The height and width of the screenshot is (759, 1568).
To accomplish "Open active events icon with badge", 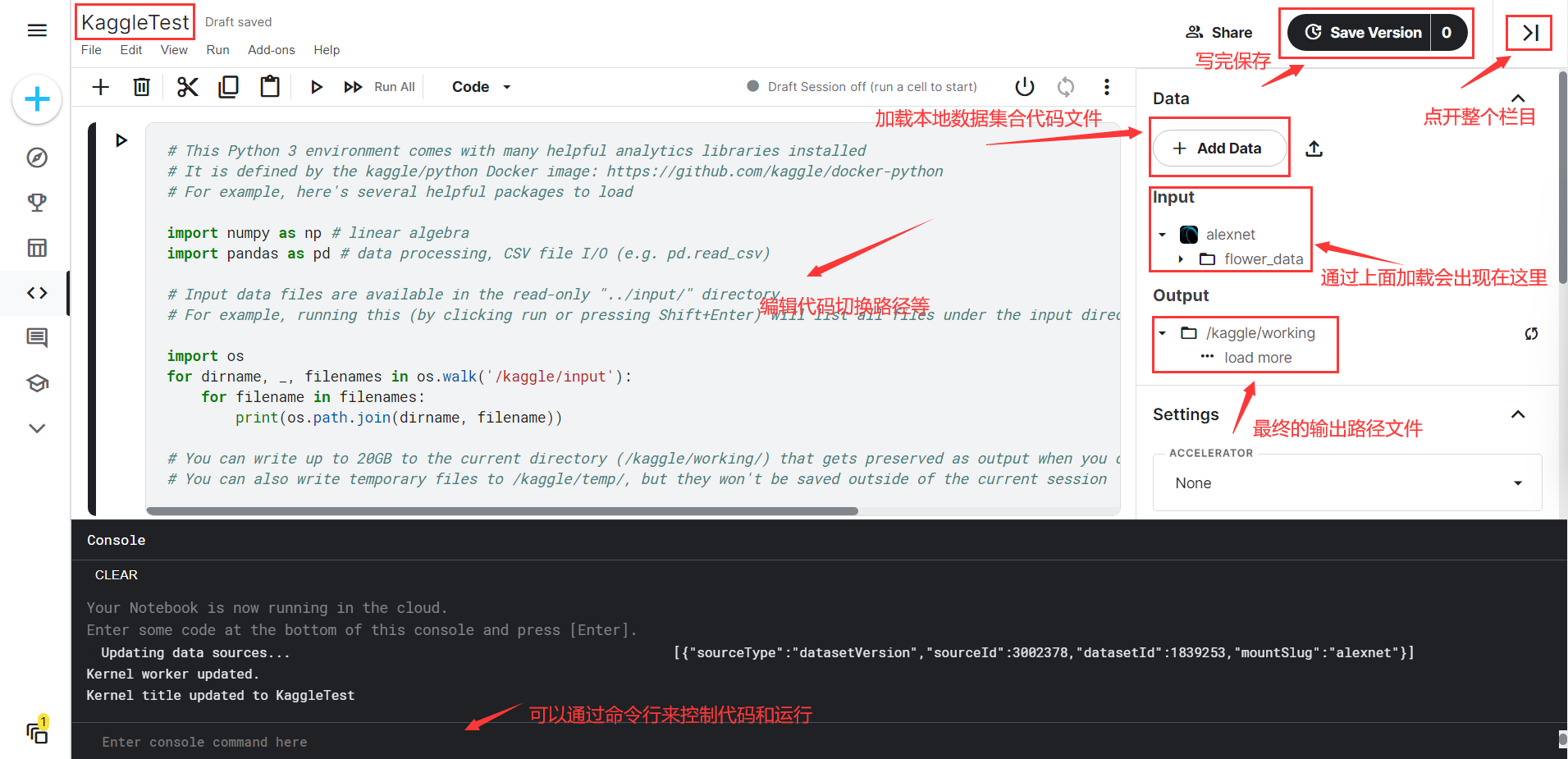I will (x=37, y=731).
